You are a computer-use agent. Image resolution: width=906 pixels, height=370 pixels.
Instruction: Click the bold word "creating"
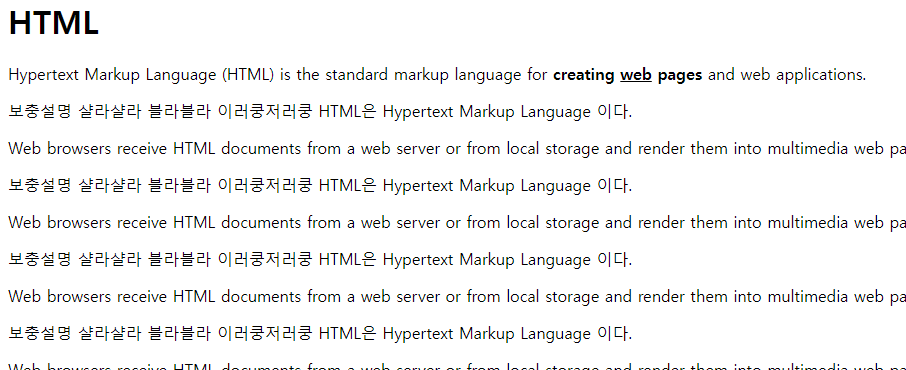coord(584,75)
